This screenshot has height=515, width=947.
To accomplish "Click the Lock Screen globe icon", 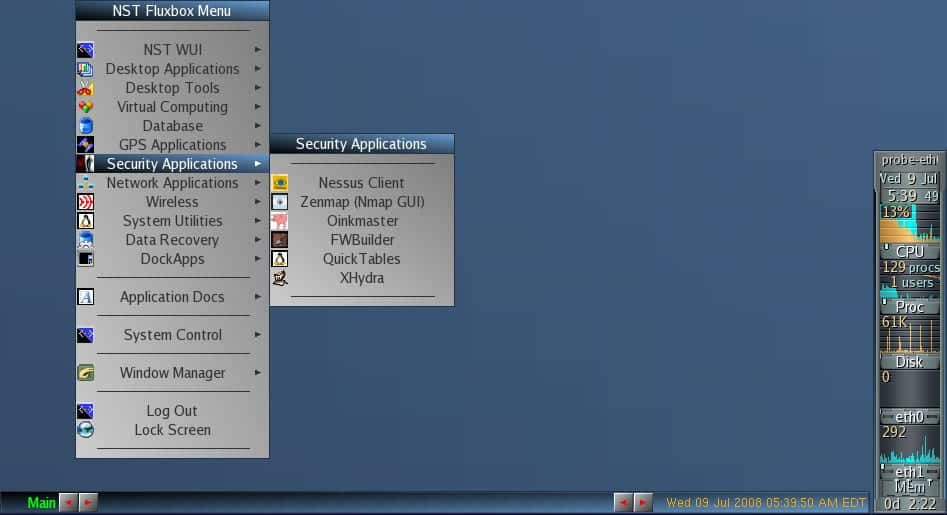I will click(x=85, y=430).
